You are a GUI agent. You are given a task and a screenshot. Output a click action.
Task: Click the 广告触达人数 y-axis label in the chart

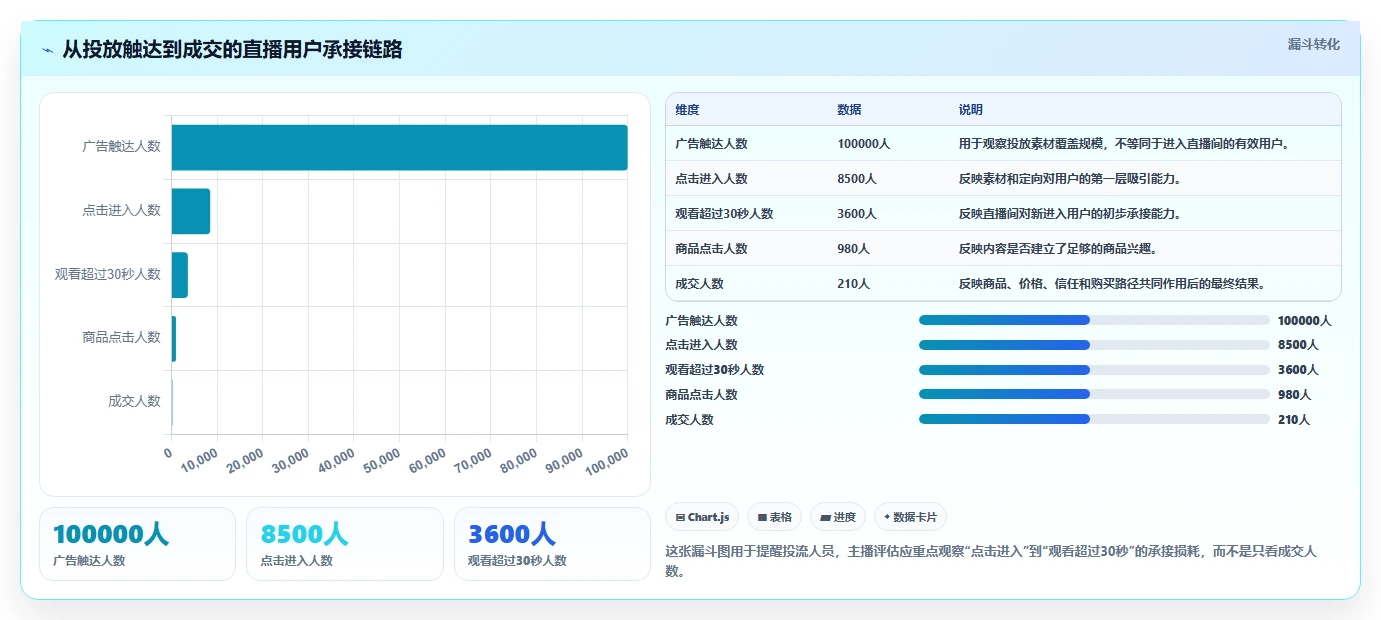(x=121, y=146)
